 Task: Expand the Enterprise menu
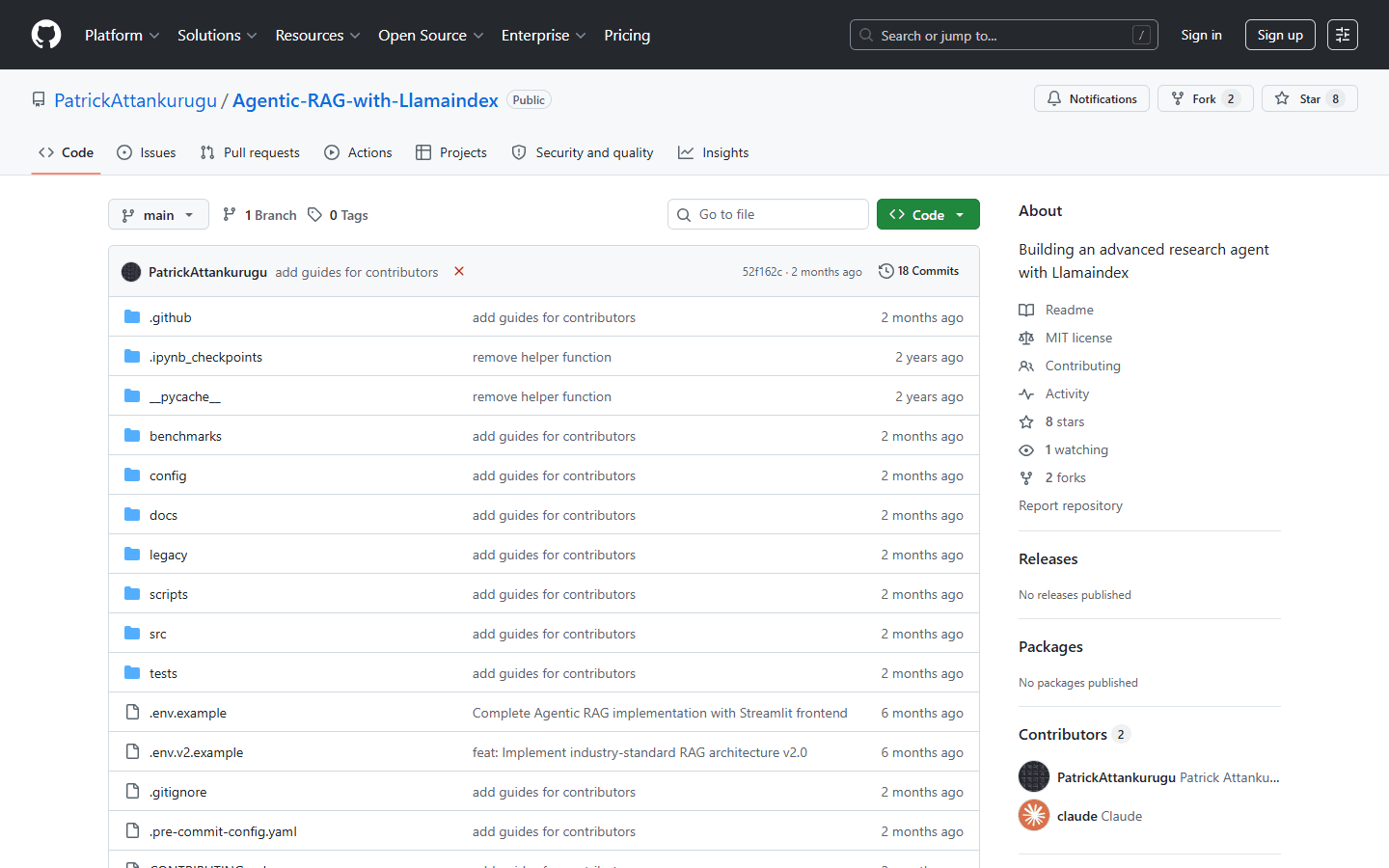543,35
